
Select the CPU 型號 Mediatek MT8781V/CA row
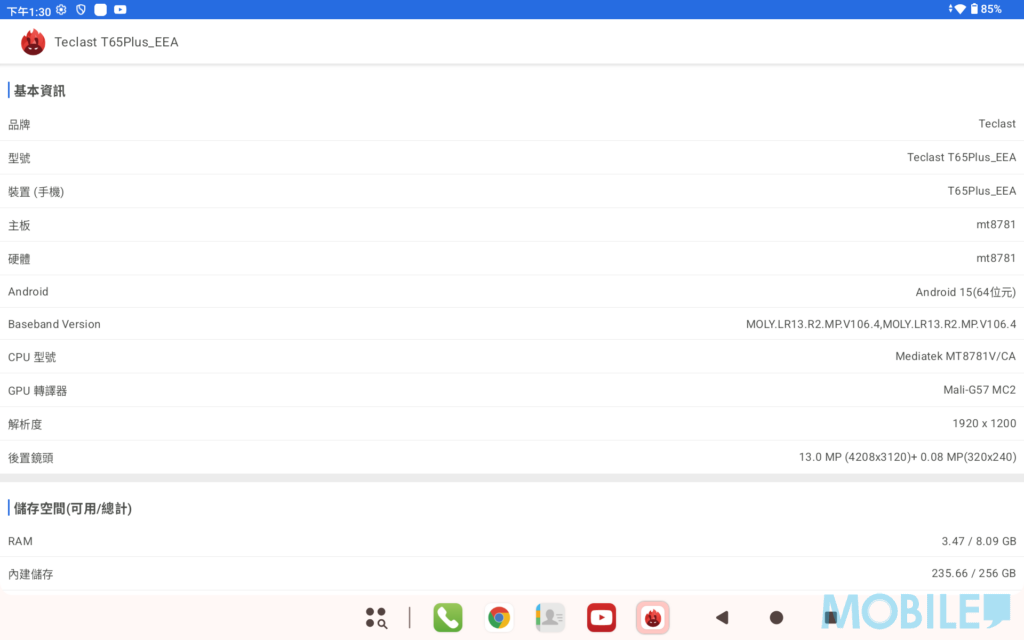(x=512, y=357)
